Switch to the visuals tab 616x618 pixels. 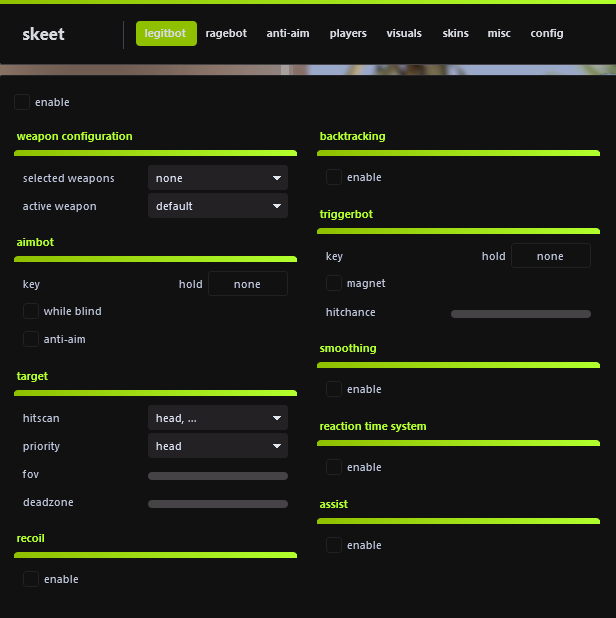(x=404, y=34)
